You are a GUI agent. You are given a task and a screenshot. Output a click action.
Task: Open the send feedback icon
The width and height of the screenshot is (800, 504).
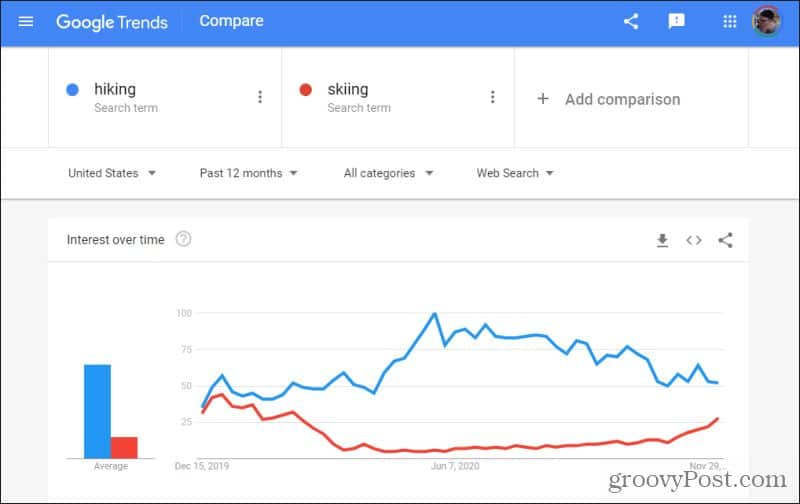point(677,21)
